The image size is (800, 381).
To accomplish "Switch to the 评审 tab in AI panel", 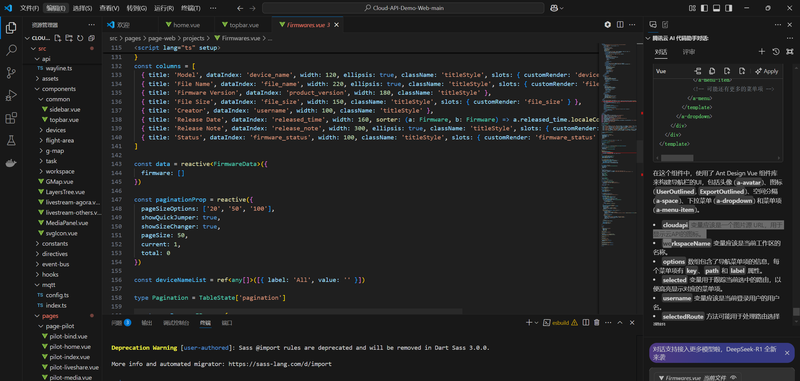I will pyautogui.click(x=689, y=52).
